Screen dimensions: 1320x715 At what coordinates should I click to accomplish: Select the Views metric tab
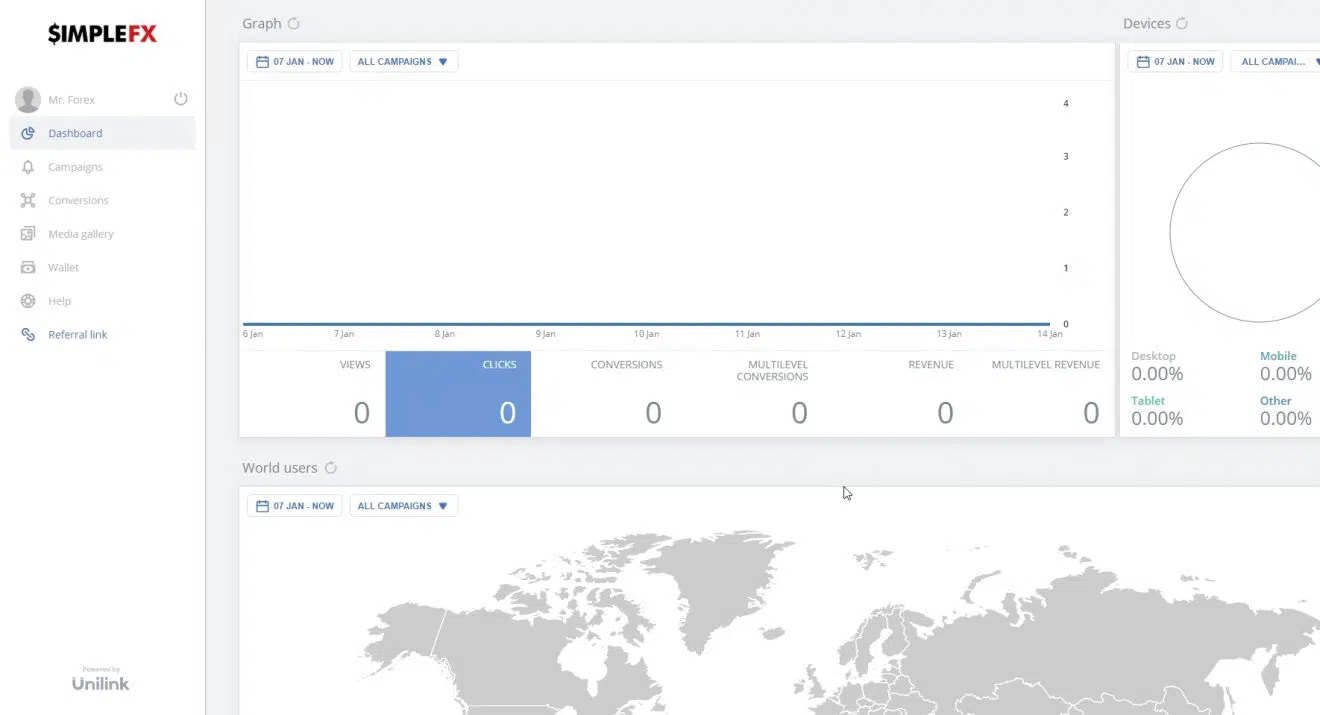[x=312, y=393]
